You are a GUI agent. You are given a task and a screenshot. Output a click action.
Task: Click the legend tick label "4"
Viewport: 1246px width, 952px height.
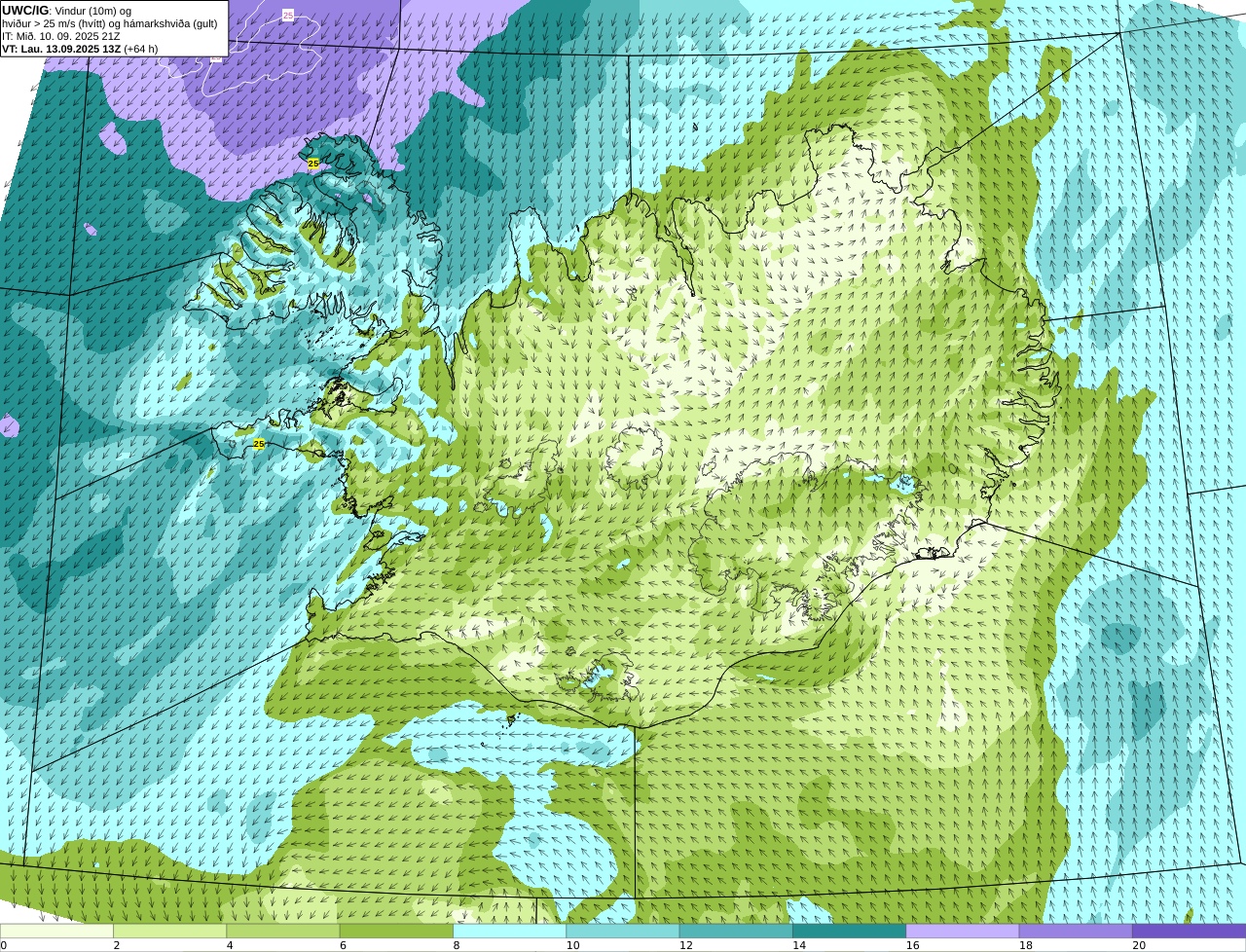tap(230, 945)
